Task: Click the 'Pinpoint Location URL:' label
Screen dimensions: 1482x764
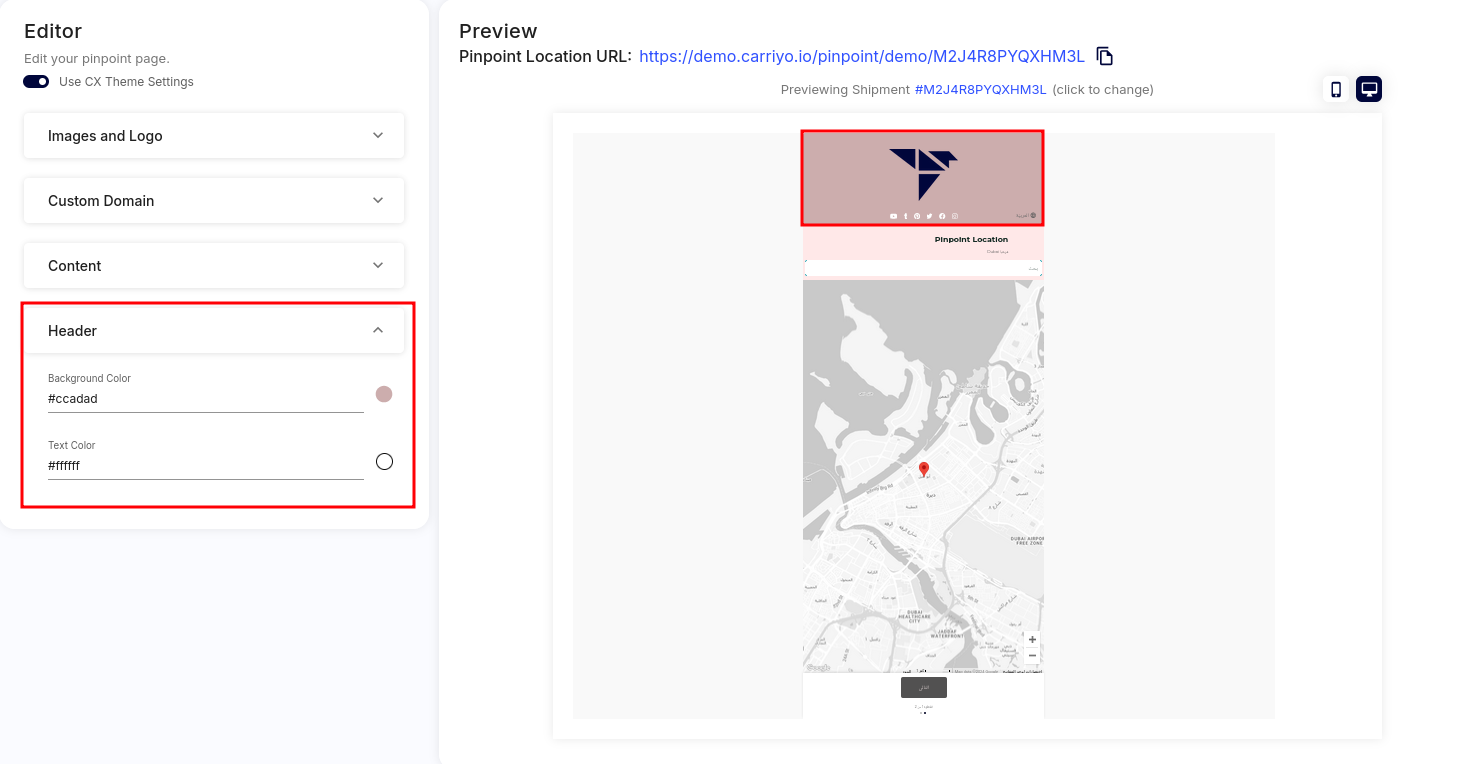Action: 545,56
